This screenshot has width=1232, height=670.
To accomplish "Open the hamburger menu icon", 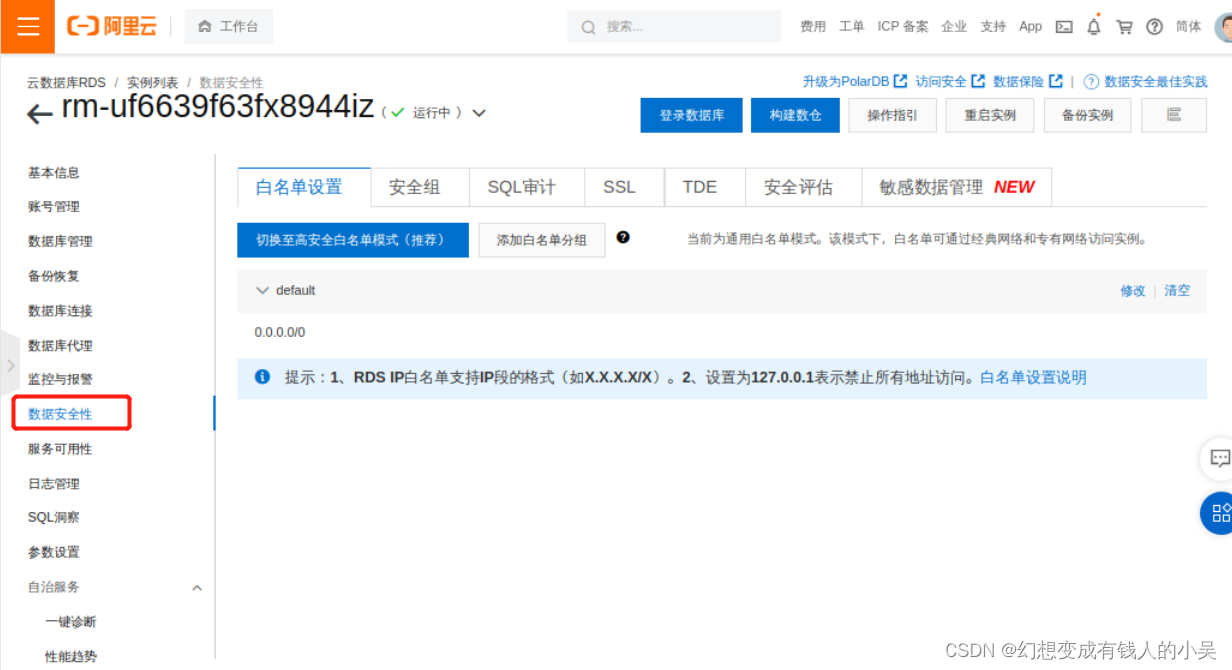I will coord(26,26).
